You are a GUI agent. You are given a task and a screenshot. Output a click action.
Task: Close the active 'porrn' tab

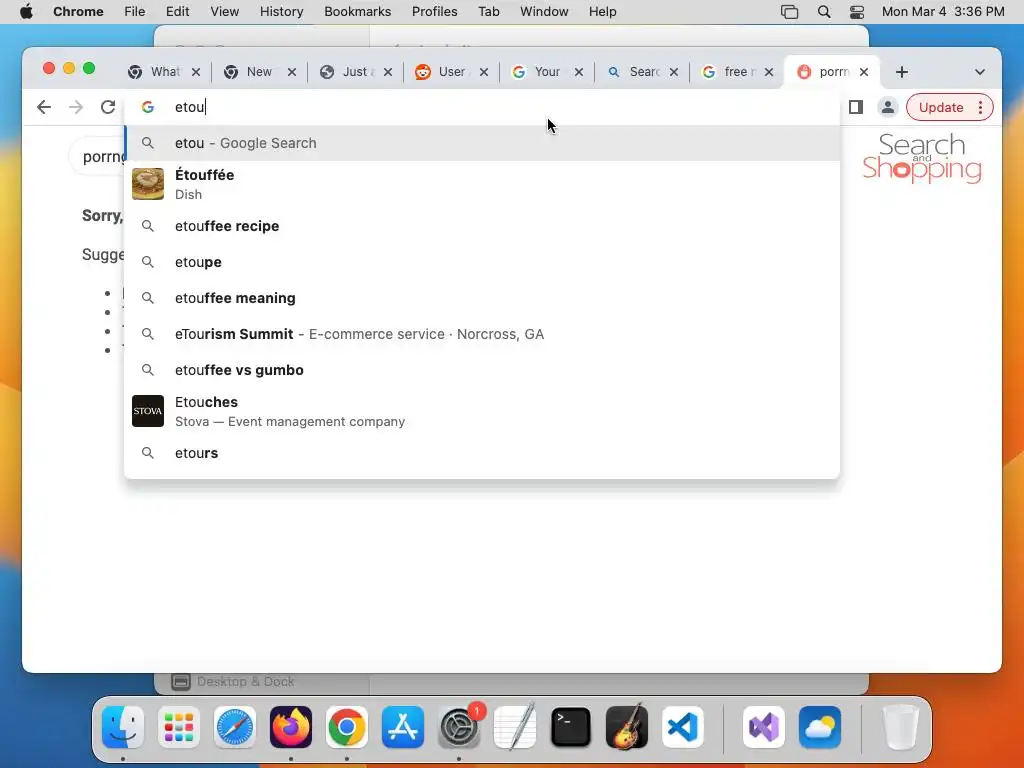click(864, 72)
